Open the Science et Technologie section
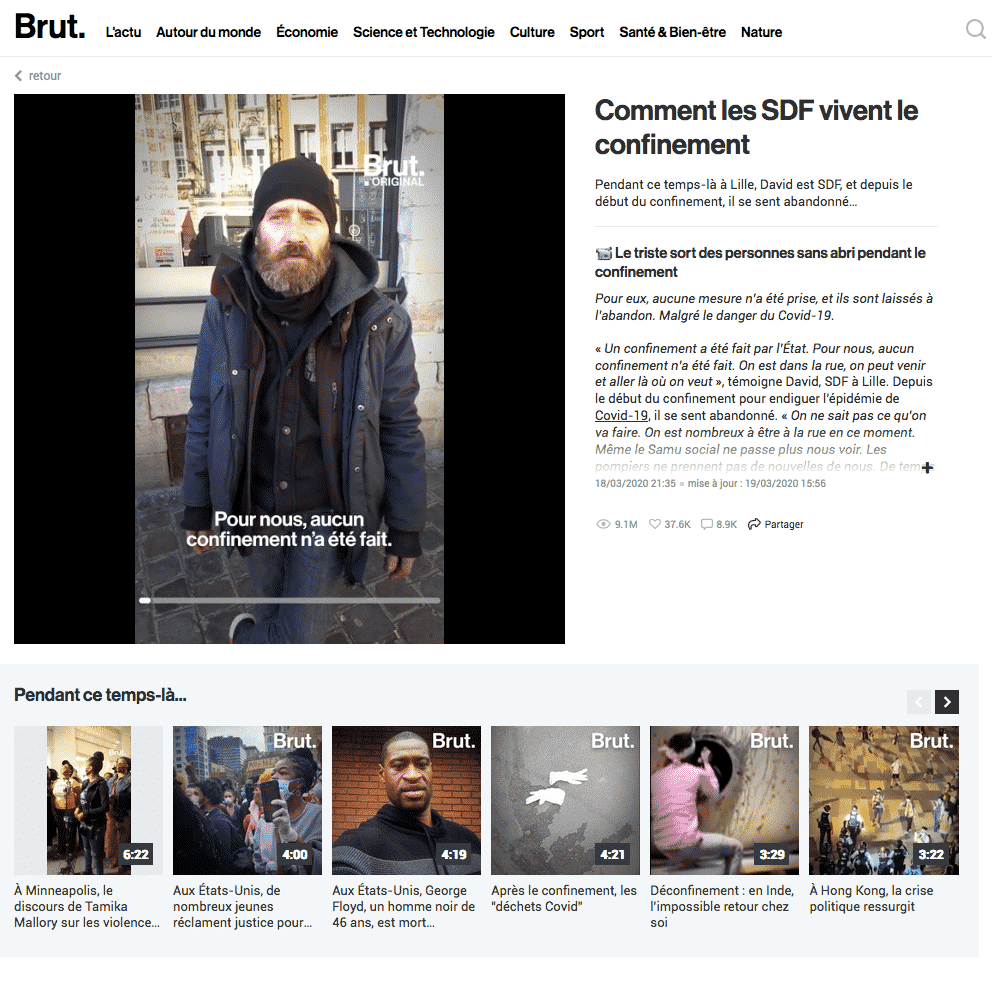992x998 pixels. pos(424,32)
